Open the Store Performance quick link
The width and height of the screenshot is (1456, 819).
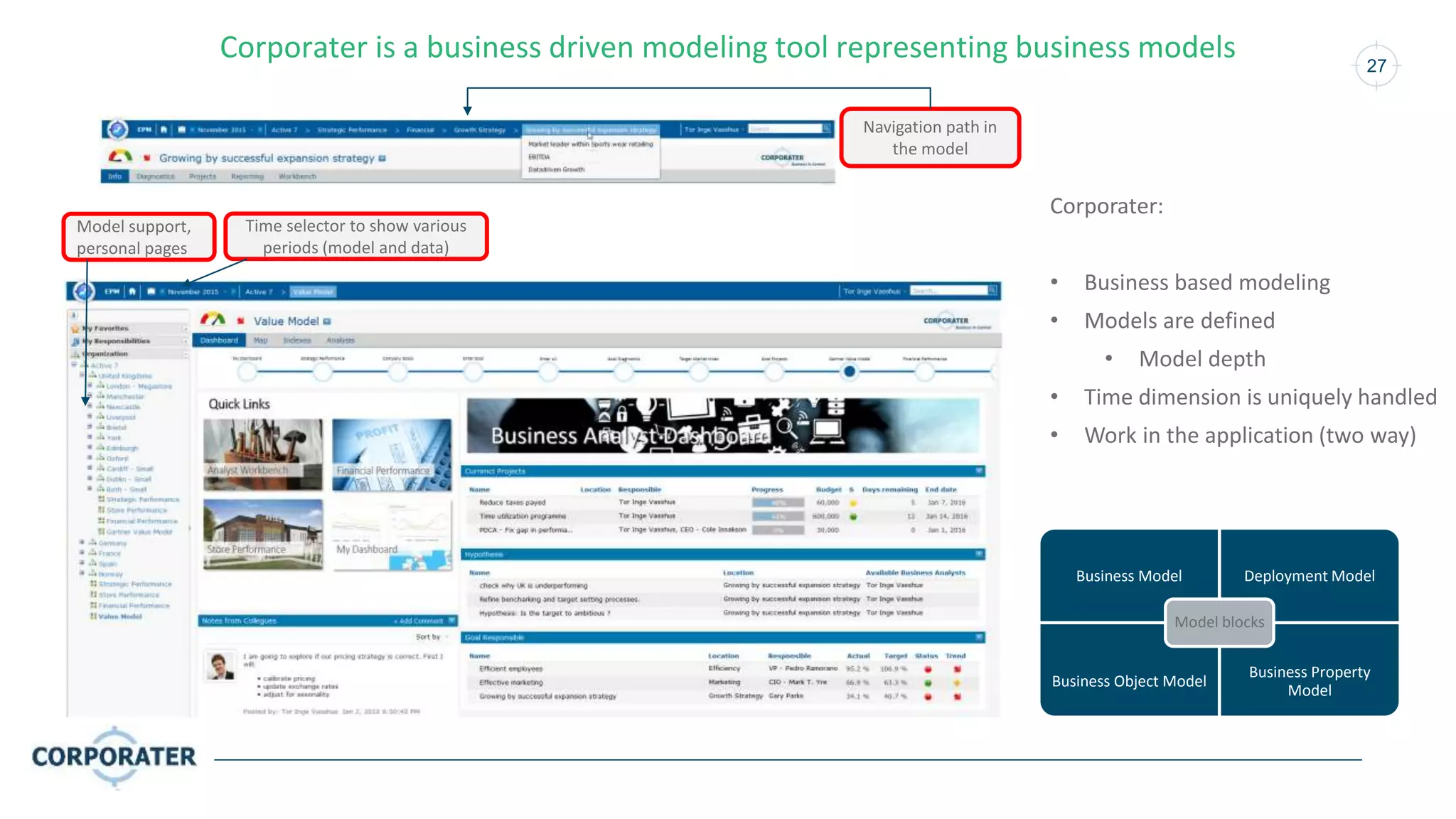click(x=262, y=533)
